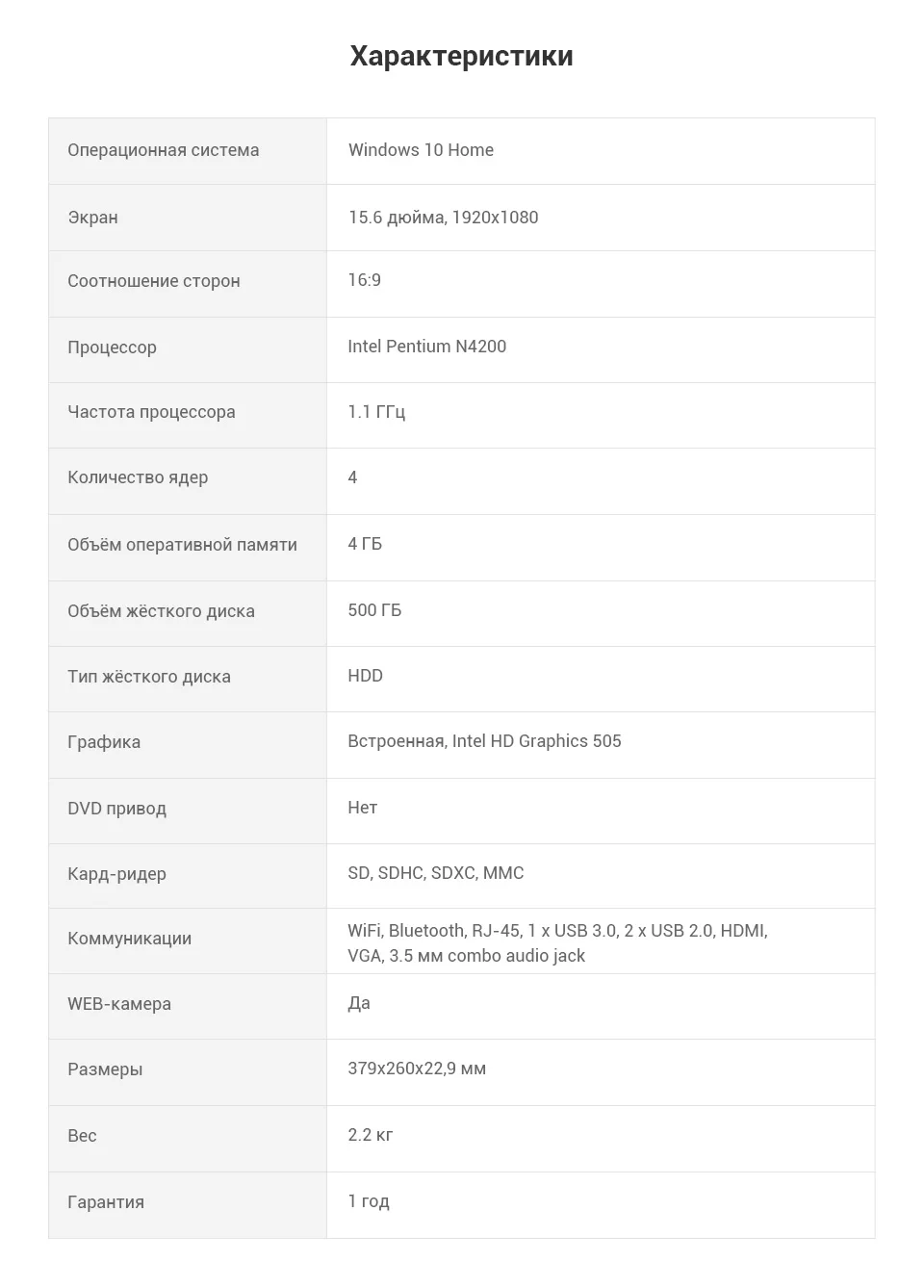Click the 1.1 ГГц frequency value
The image size is (924, 1288).
[376, 412]
